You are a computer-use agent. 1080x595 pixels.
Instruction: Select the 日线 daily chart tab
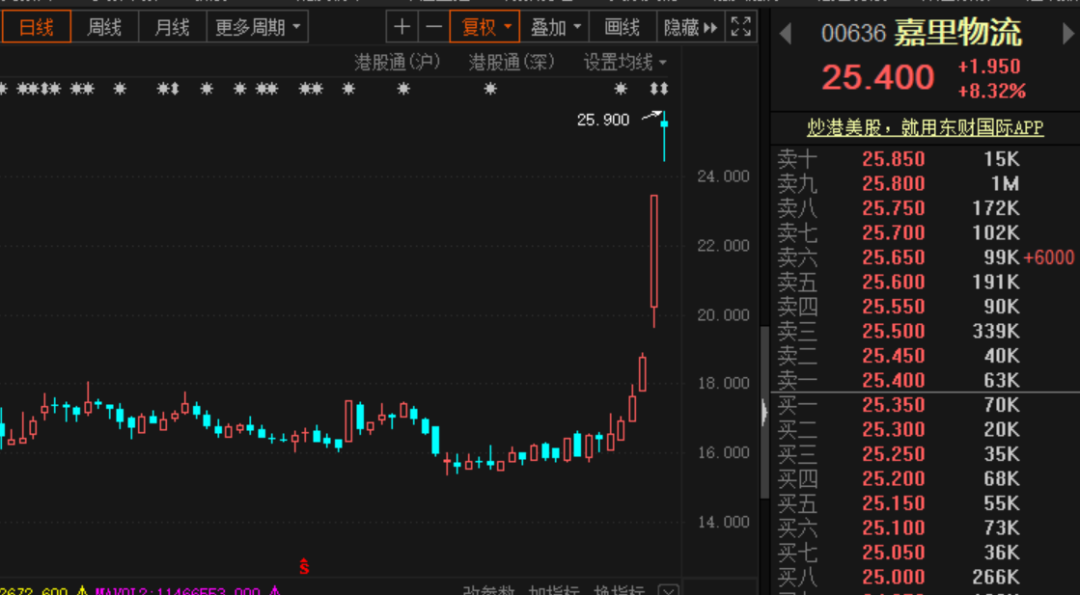click(36, 28)
